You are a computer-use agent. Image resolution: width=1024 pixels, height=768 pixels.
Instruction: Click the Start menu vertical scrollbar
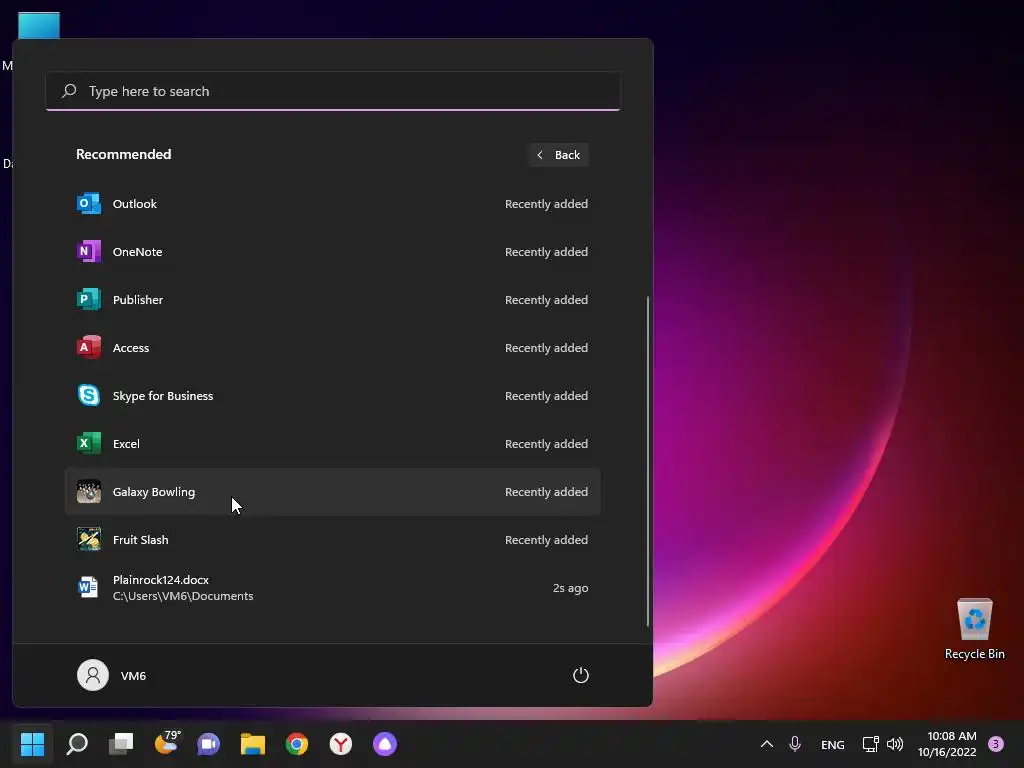pos(648,460)
